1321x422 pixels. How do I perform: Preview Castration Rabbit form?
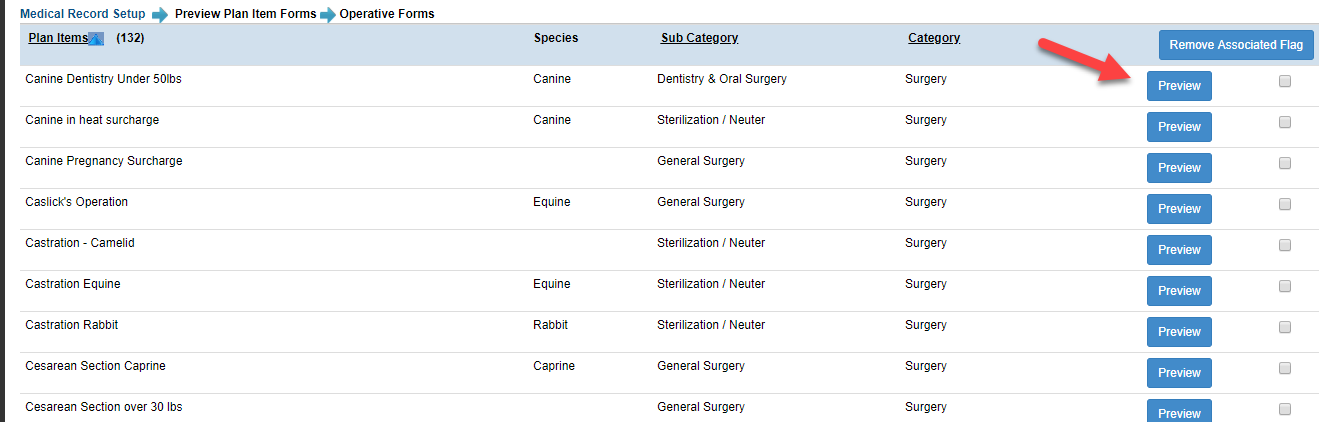pos(1179,332)
